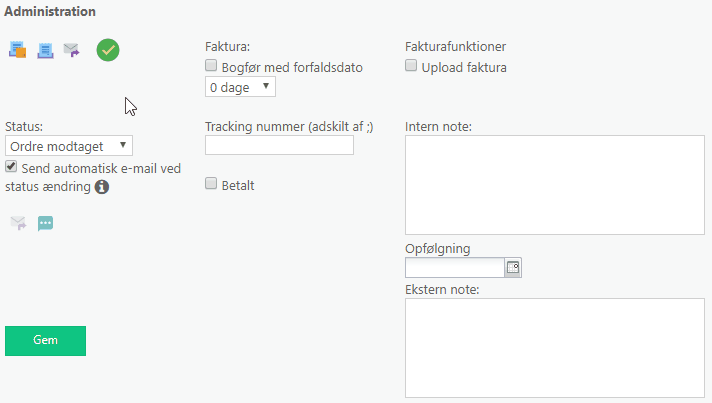Tick the Upload faktura checkbox
Viewport: 712px width, 403px height.
[x=411, y=67]
